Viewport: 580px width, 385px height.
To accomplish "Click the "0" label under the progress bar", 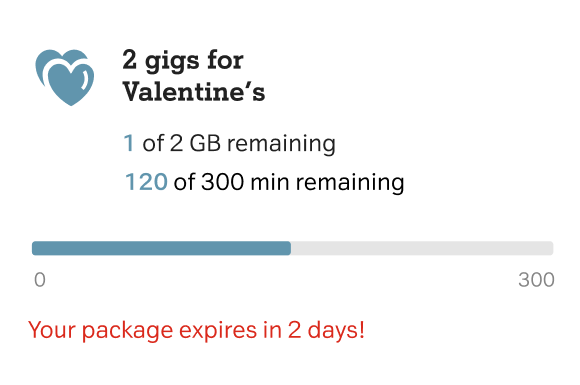I will [40, 280].
